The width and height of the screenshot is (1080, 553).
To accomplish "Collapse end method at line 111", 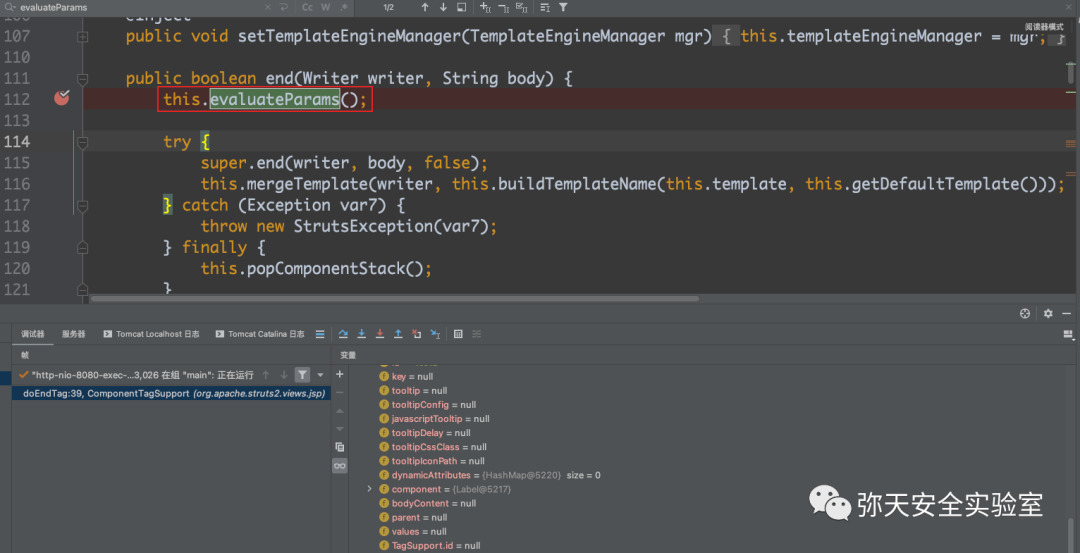I will (x=83, y=80).
